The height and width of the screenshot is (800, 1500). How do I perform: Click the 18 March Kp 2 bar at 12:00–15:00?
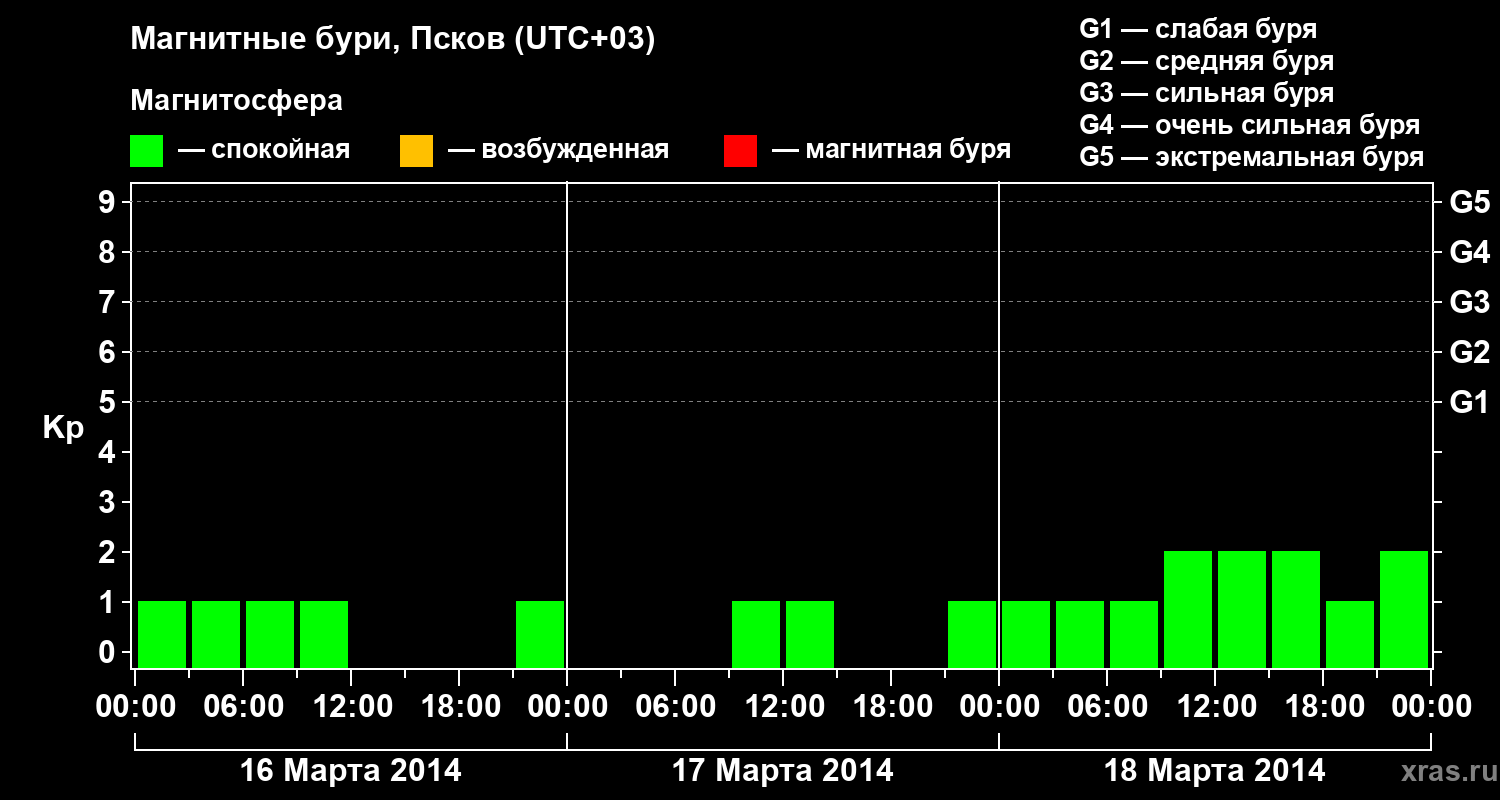point(1242,609)
